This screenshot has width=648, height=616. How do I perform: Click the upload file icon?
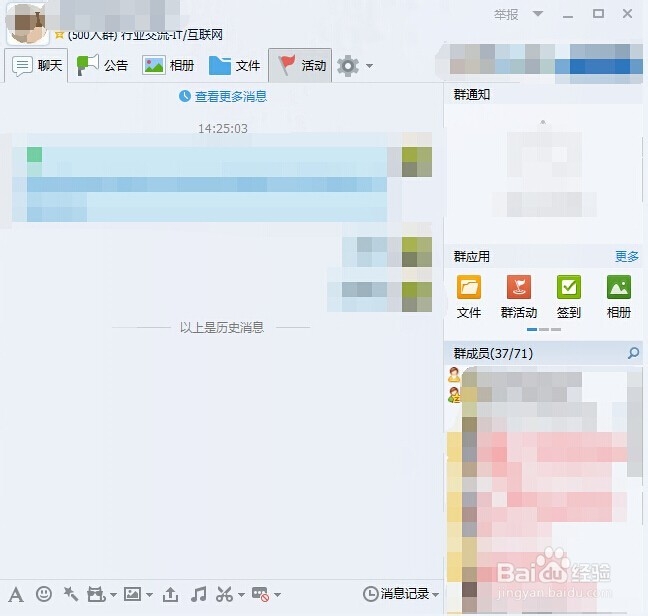[170, 595]
